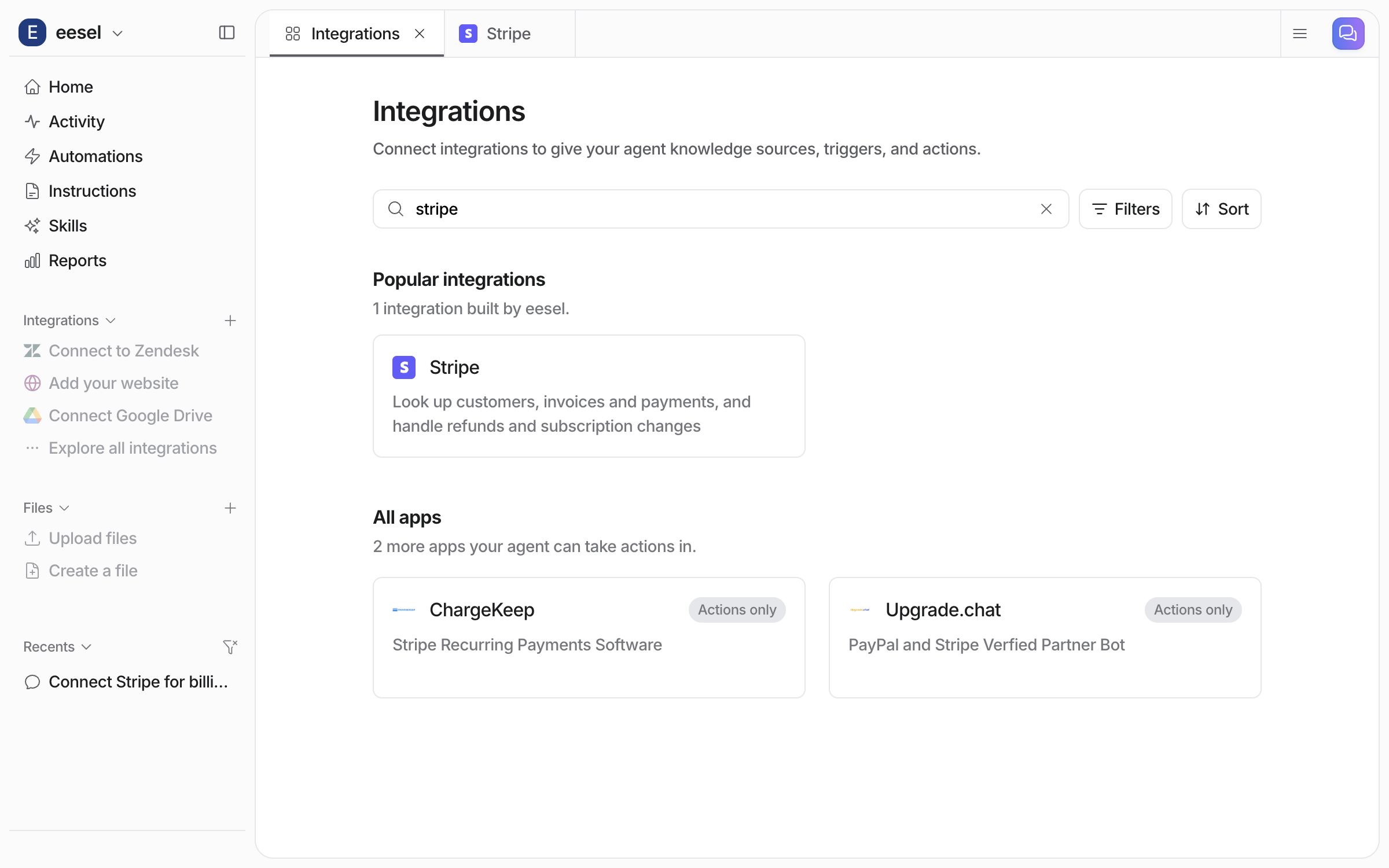Click the search magnifier icon
Viewport: 1389px width, 868px height.
(x=396, y=209)
